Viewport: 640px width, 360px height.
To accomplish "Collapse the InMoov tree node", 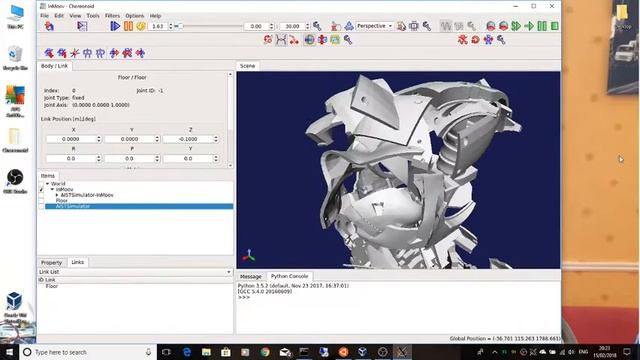I will pyautogui.click(x=52, y=189).
